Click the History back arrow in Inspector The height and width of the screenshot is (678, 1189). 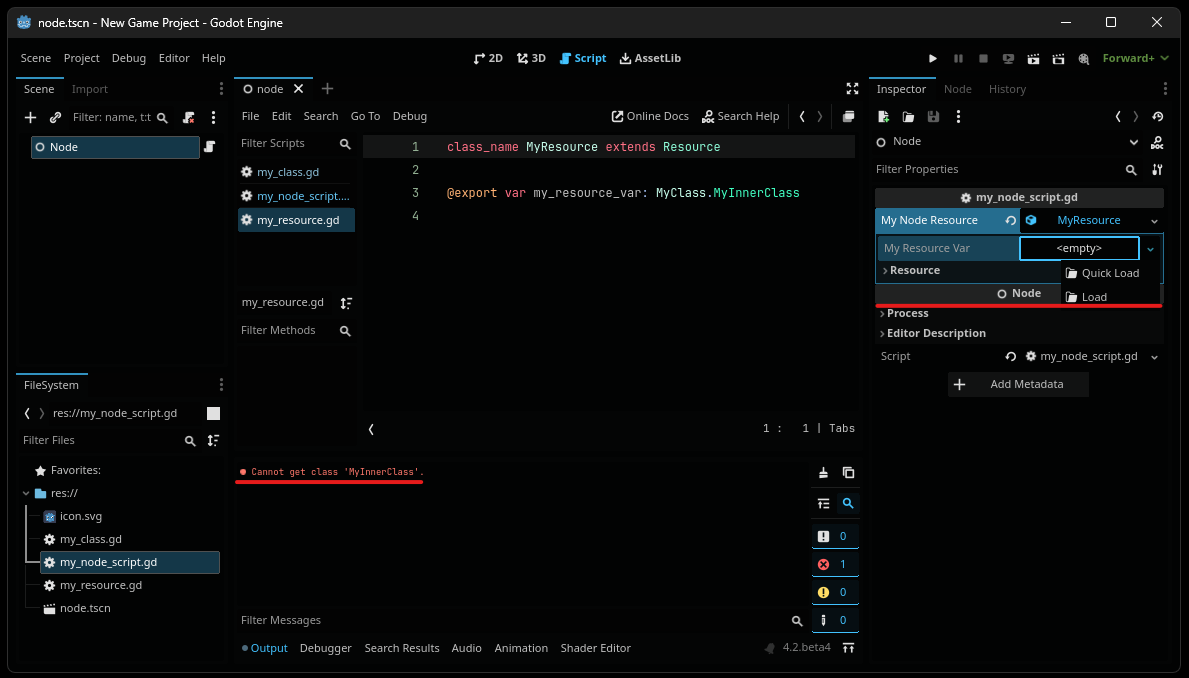coord(1117,116)
